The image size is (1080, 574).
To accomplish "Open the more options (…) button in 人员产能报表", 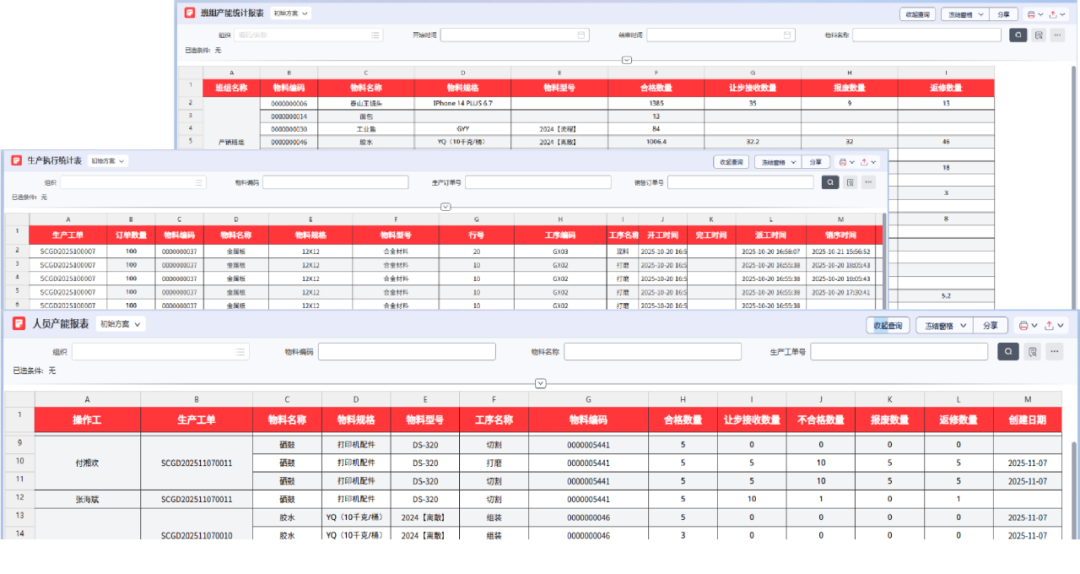I will pos(1054,352).
